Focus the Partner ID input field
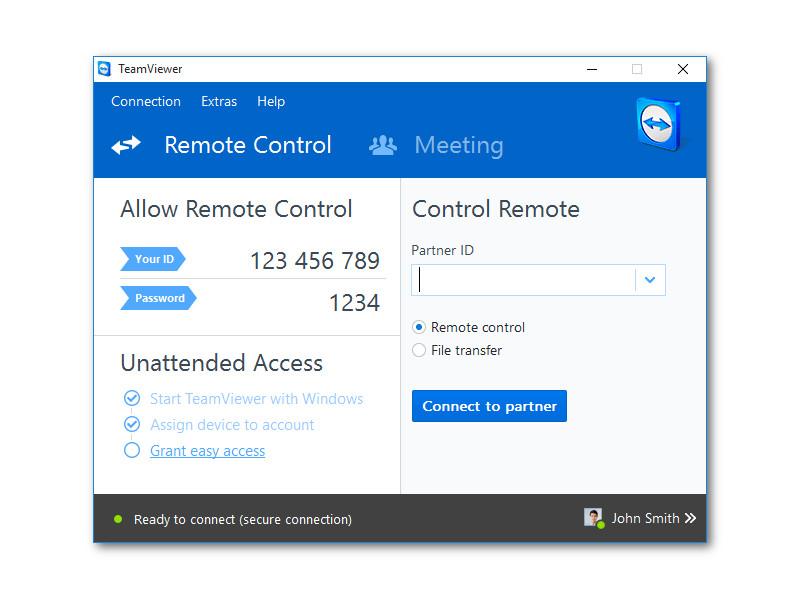 coord(523,280)
